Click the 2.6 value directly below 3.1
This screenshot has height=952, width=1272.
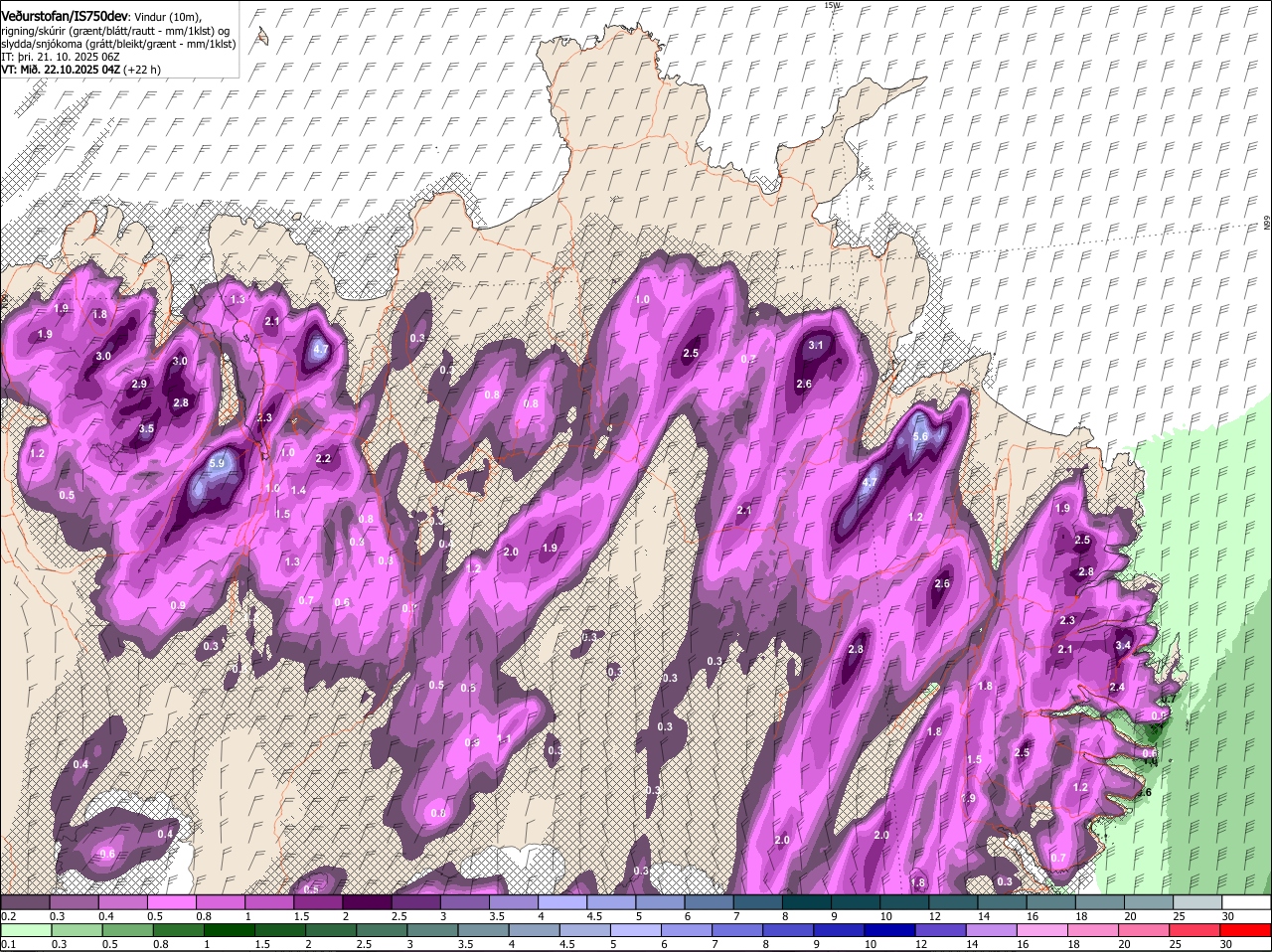click(x=804, y=385)
